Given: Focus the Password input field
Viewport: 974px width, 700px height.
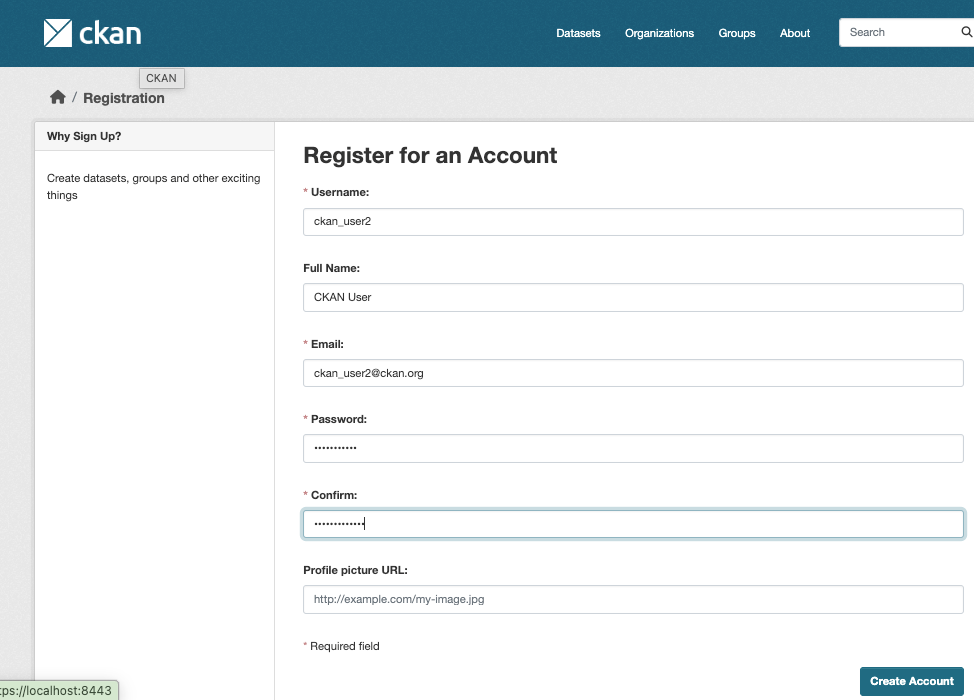Looking at the screenshot, I should (x=633, y=448).
